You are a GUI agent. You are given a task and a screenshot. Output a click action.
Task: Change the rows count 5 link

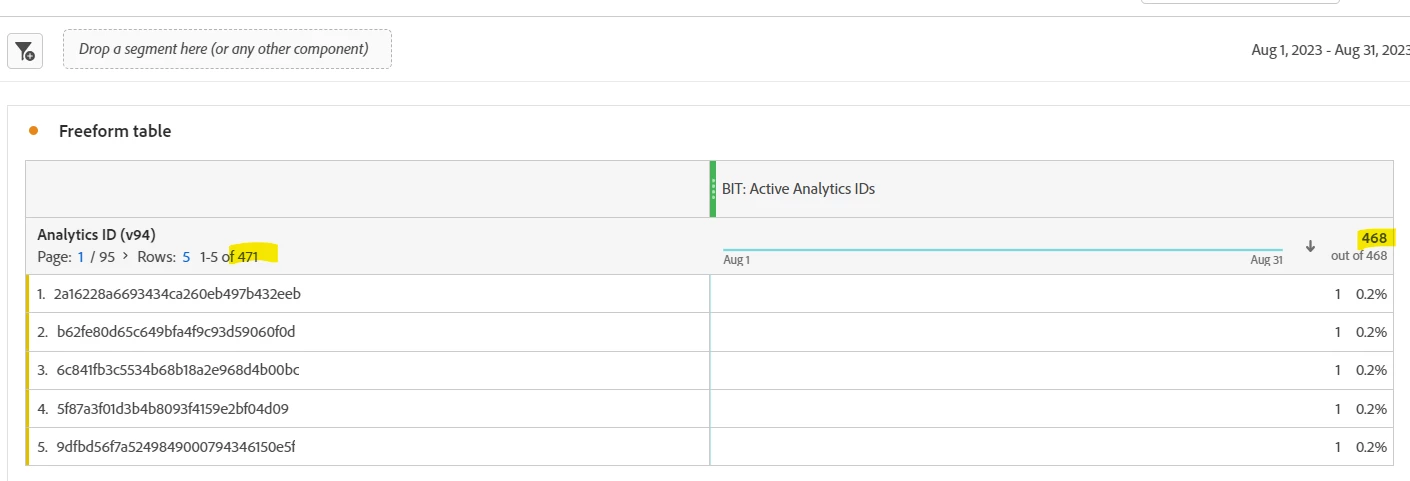[186, 257]
